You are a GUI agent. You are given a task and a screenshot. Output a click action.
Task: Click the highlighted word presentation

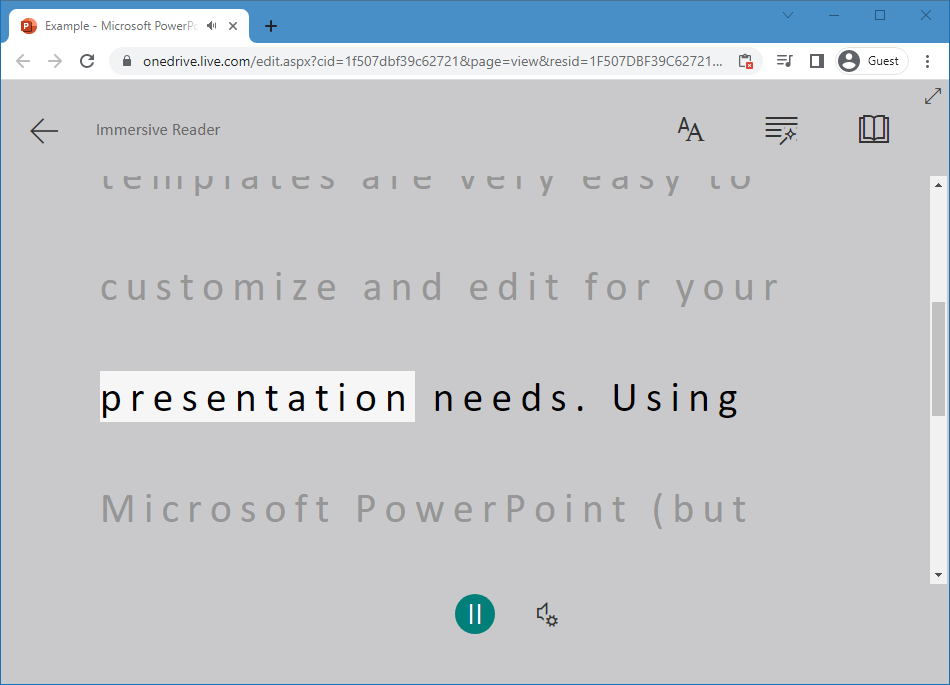257,397
